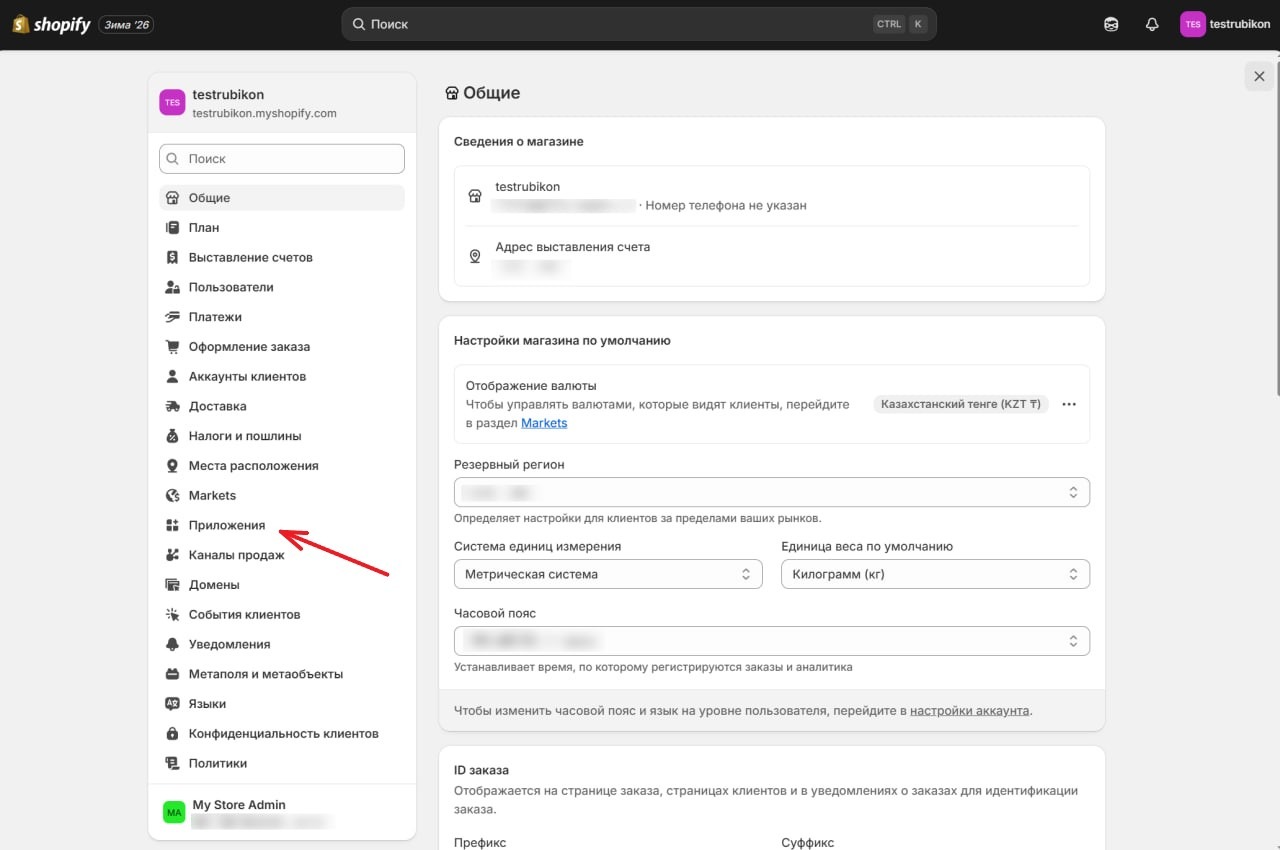Click the Общие store icon in sidebar

coord(172,198)
